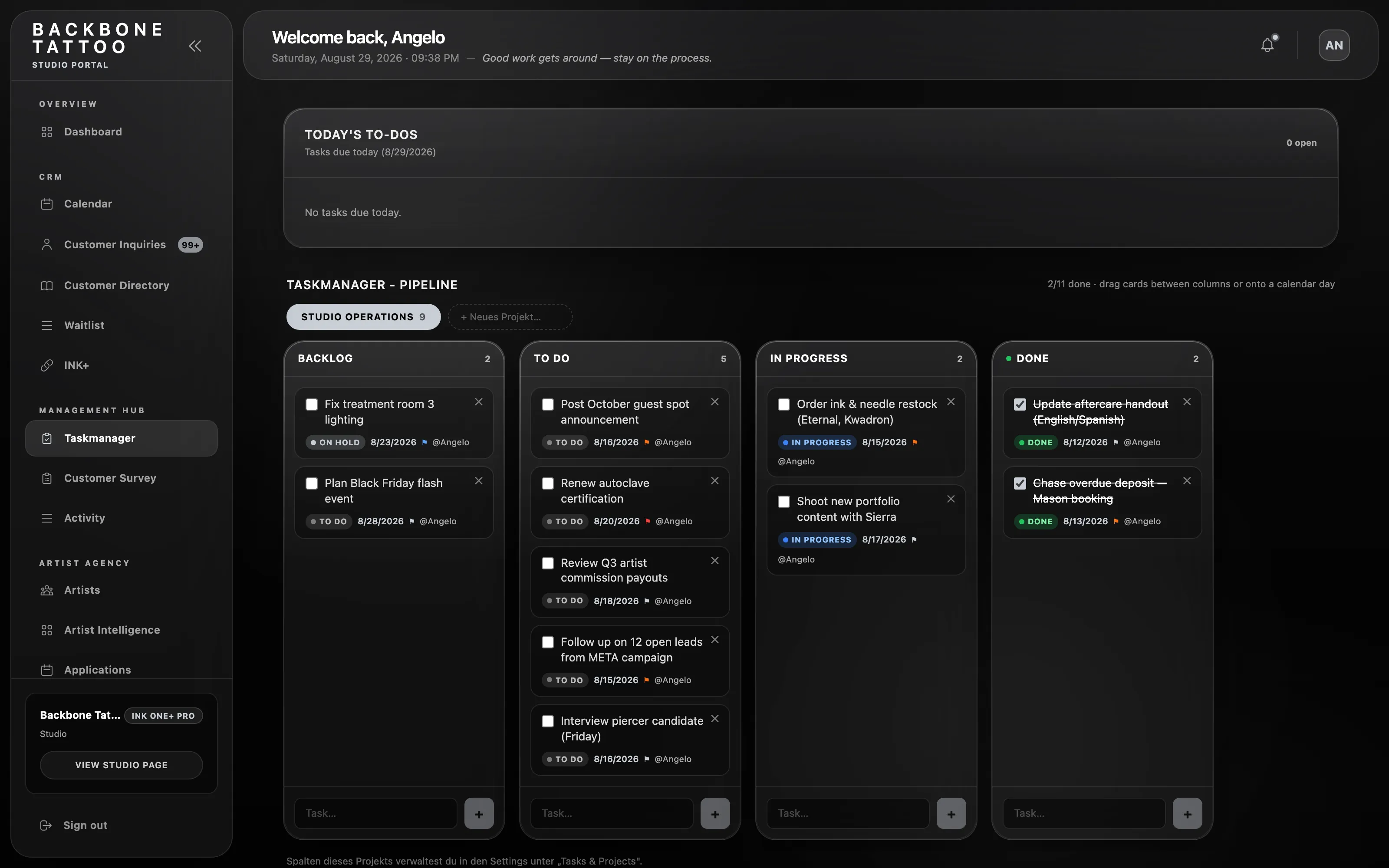The image size is (1389, 868).
Task: Open IN PROGRESS status on Order ink card
Action: (x=817, y=443)
